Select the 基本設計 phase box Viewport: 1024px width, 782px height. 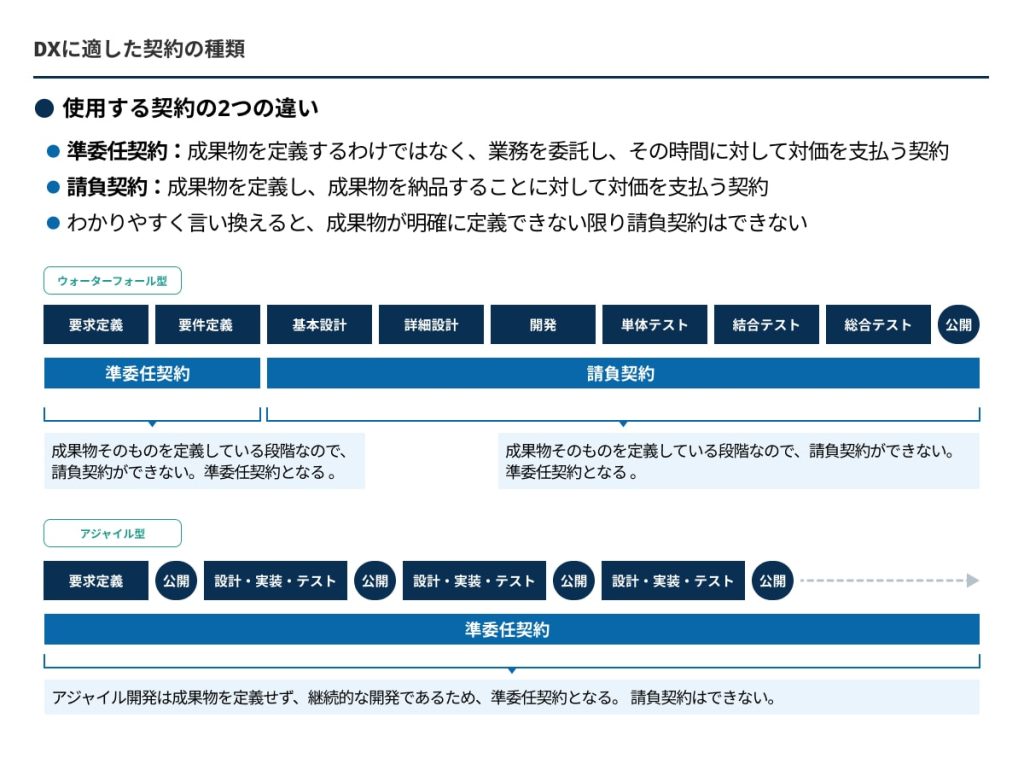point(319,325)
